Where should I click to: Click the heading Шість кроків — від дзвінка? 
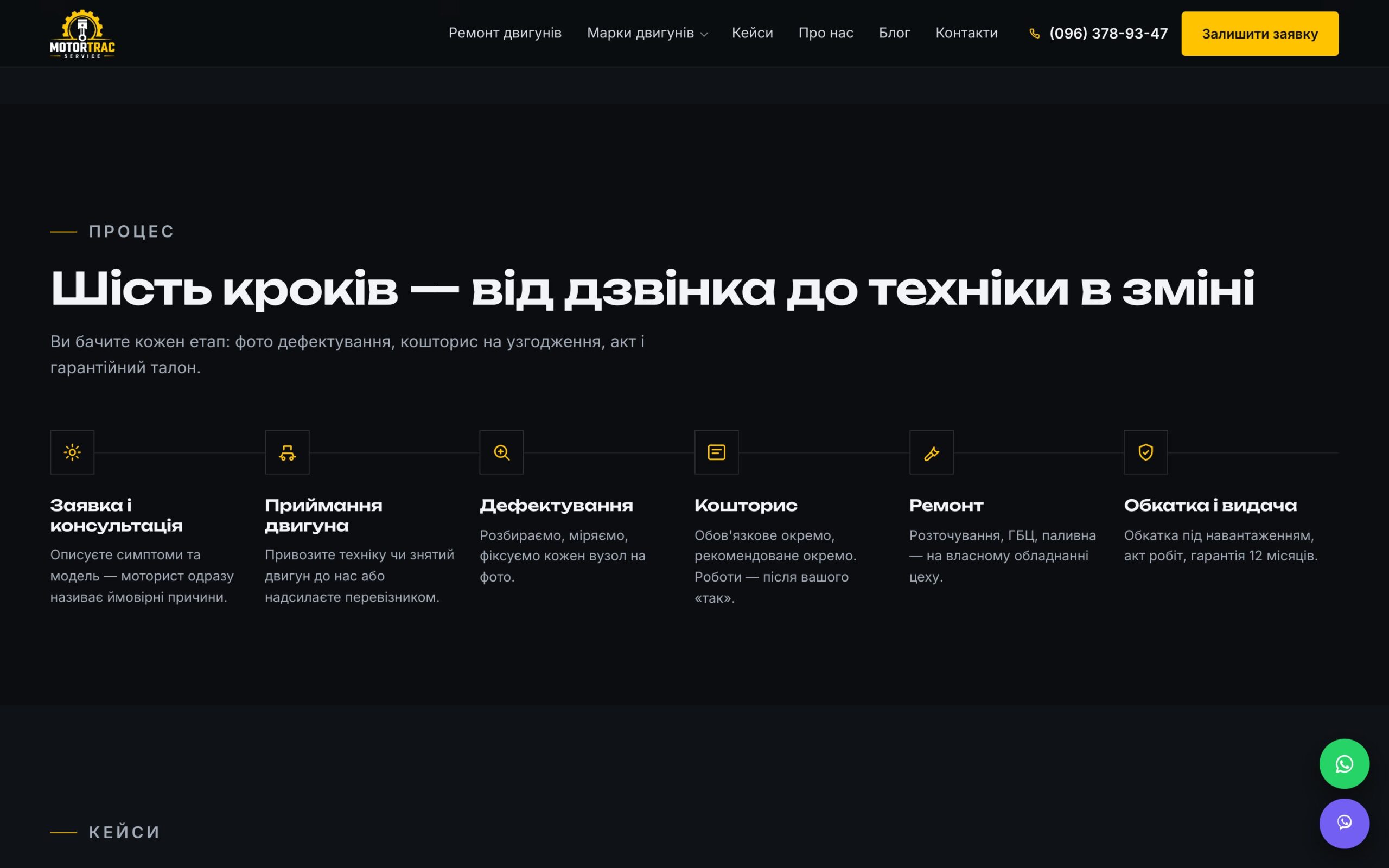click(x=652, y=289)
